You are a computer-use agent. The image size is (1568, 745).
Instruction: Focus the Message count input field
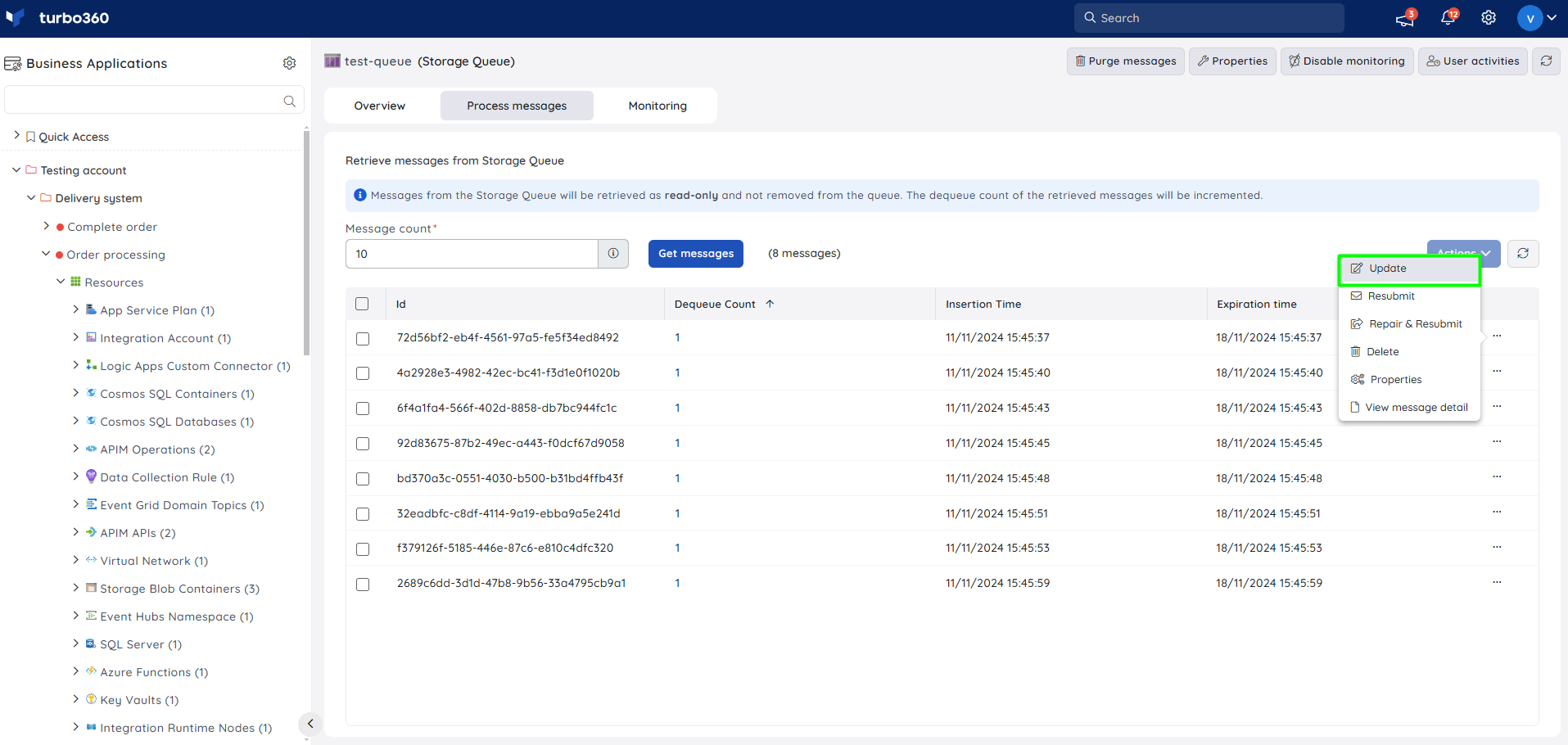(472, 254)
